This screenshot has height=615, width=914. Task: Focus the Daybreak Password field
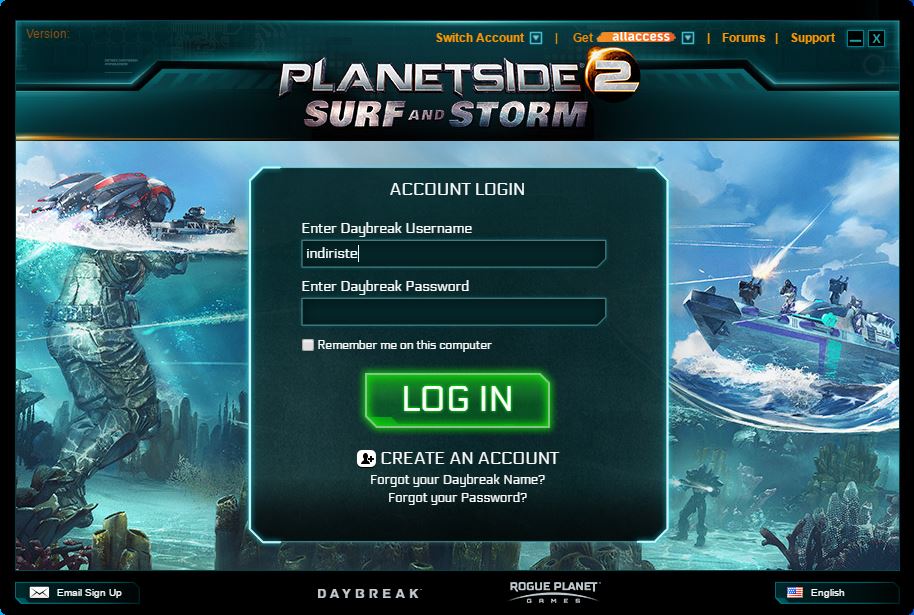[x=454, y=311]
